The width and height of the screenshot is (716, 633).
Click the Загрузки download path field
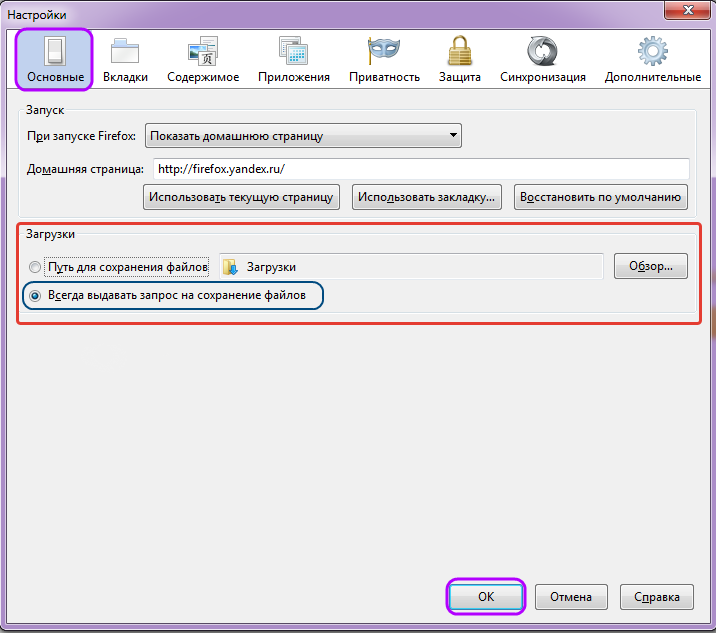(x=411, y=267)
